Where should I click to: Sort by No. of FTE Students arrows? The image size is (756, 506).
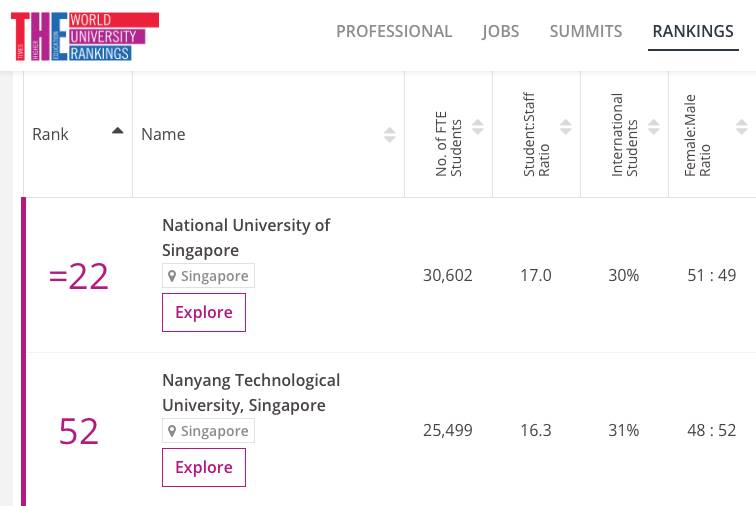coord(478,127)
